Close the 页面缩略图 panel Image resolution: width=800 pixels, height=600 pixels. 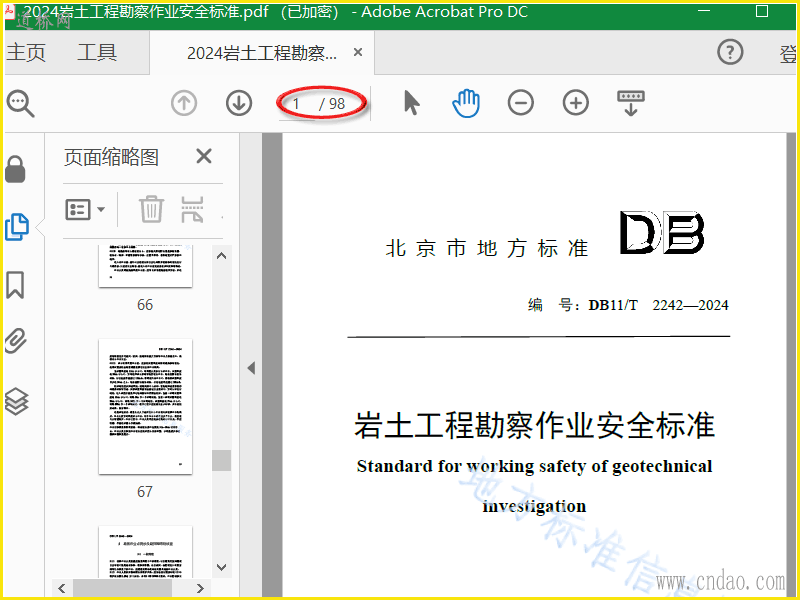coord(204,156)
